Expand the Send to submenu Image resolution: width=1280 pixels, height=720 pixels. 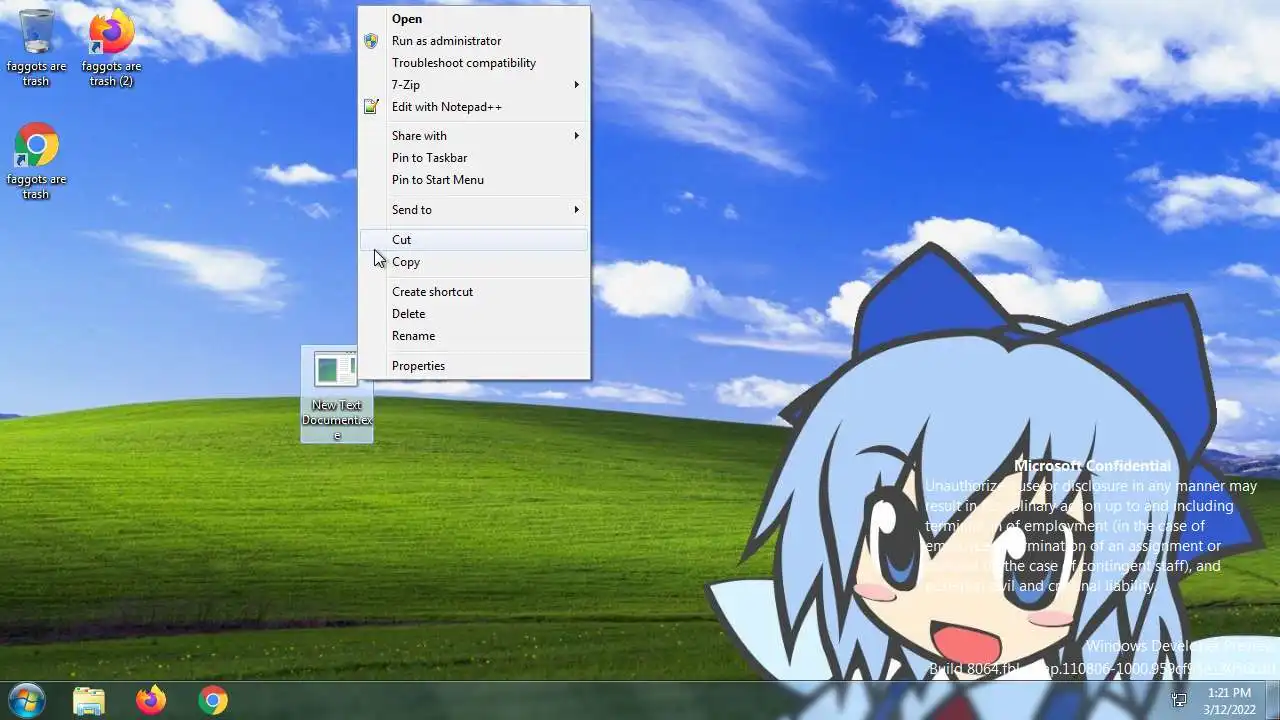click(x=474, y=210)
